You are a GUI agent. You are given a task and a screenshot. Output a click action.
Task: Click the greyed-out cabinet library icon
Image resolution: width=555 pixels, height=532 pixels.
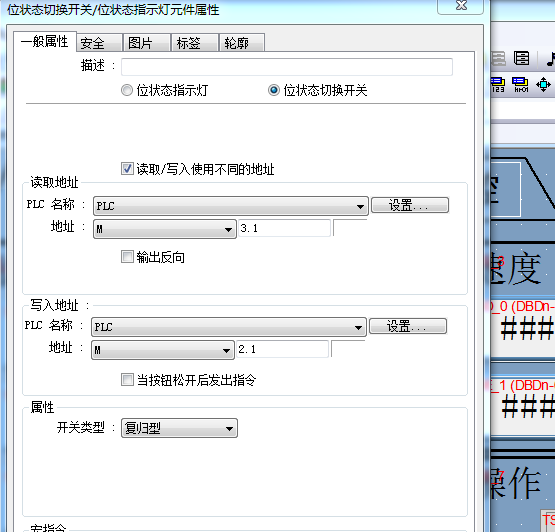click(x=498, y=58)
